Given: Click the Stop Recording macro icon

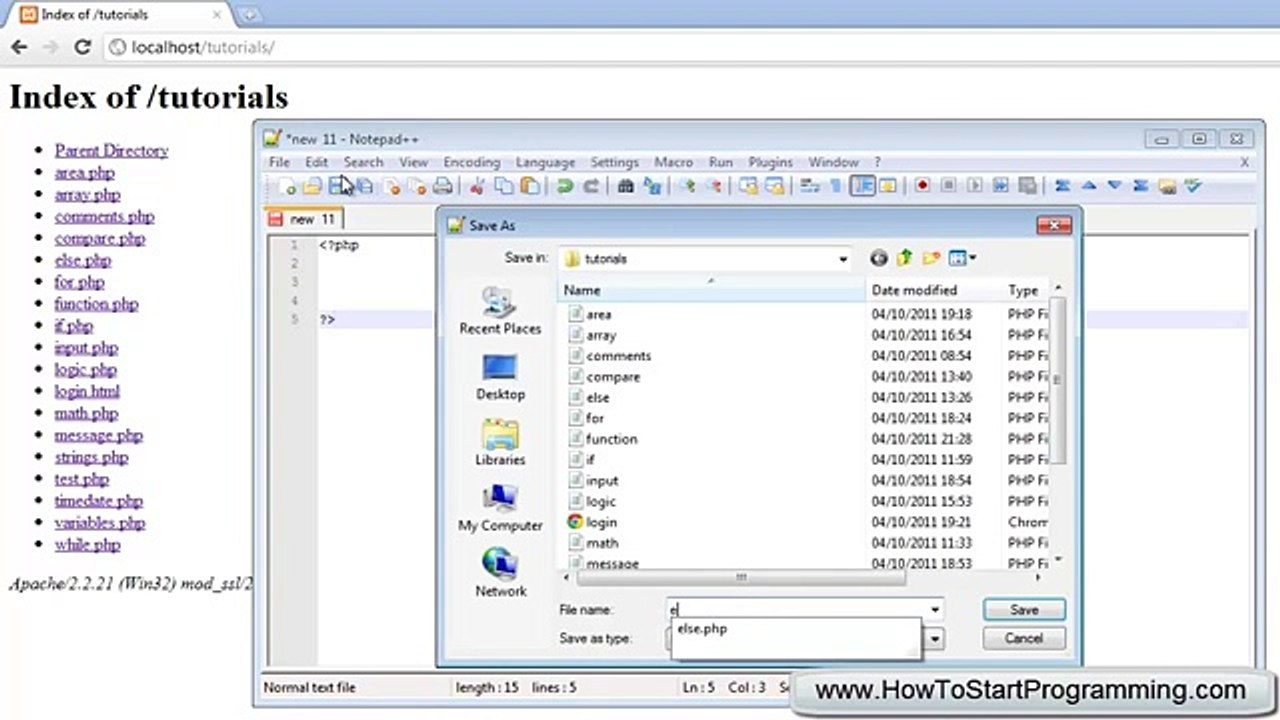Looking at the screenshot, I should pos(948,186).
